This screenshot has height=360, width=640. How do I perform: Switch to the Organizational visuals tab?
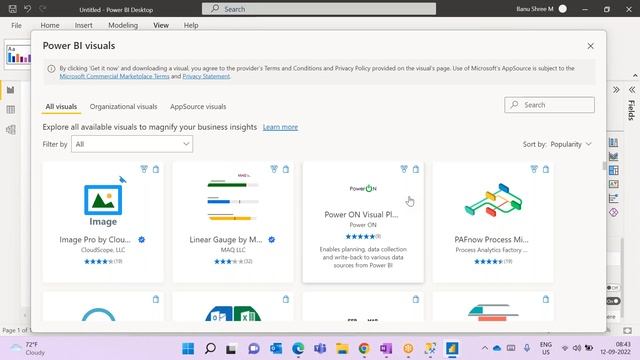(x=123, y=107)
